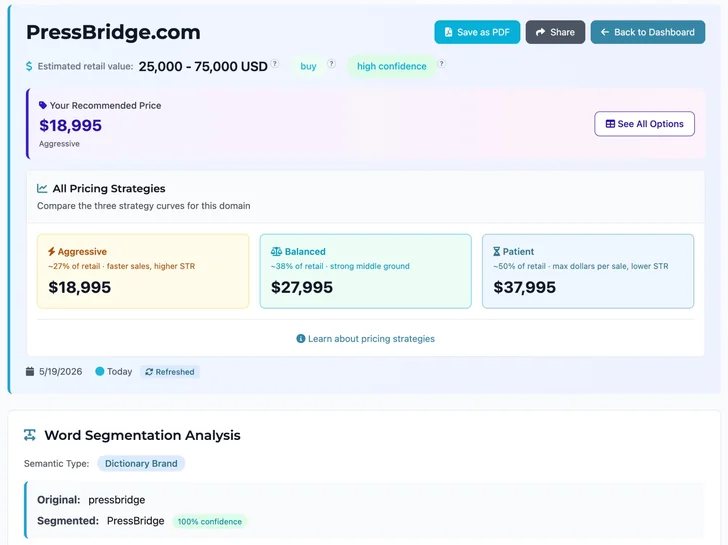
Task: Click arrow icon in Share button
Action: (540, 32)
